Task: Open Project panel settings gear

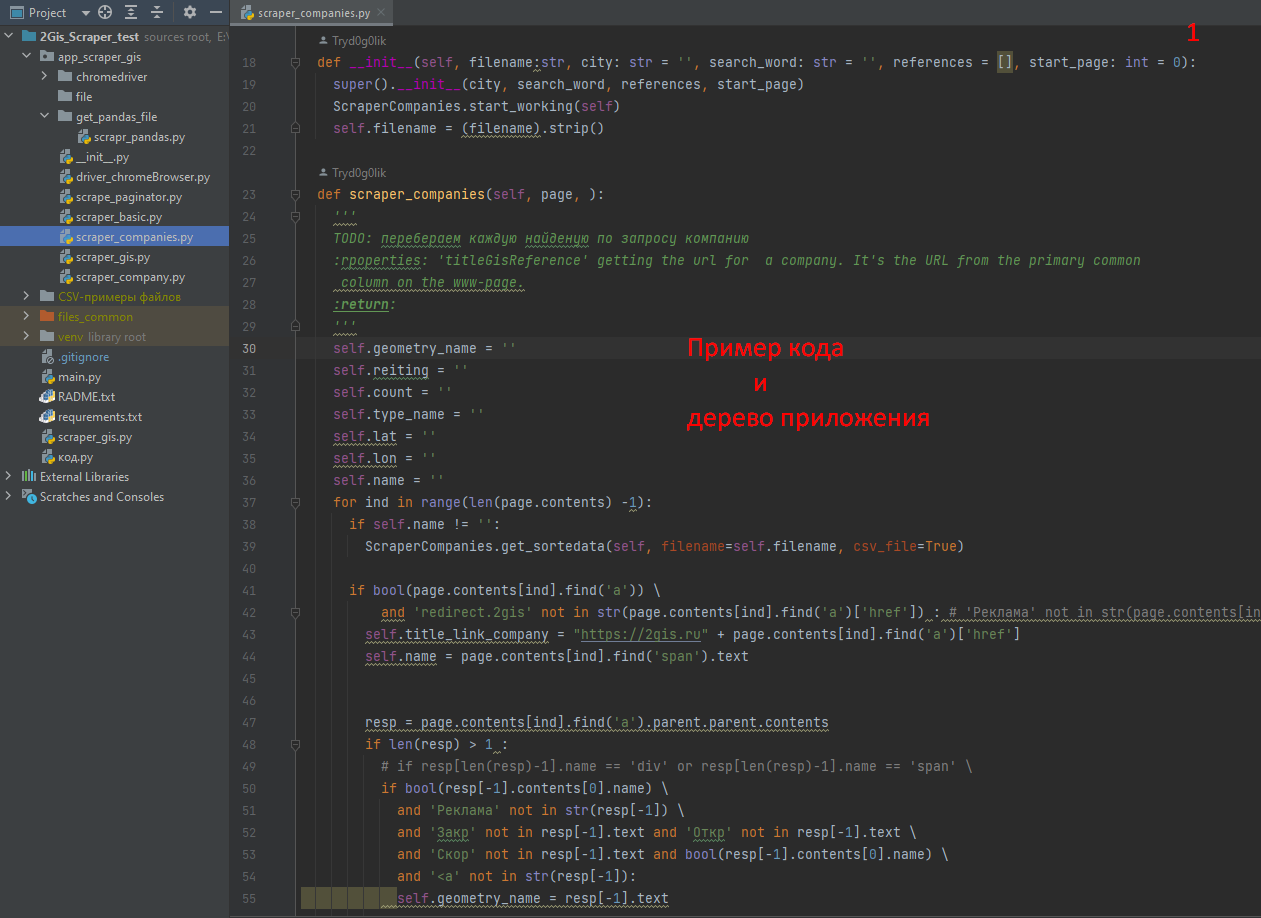Action: pos(190,13)
